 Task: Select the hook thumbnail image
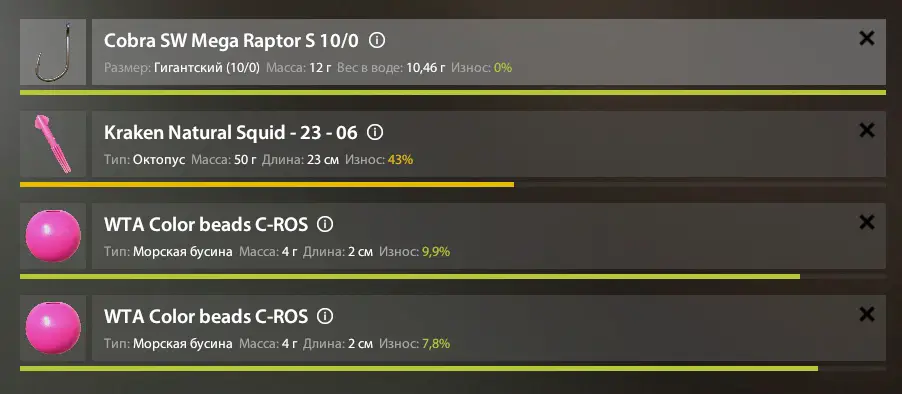click(53, 52)
